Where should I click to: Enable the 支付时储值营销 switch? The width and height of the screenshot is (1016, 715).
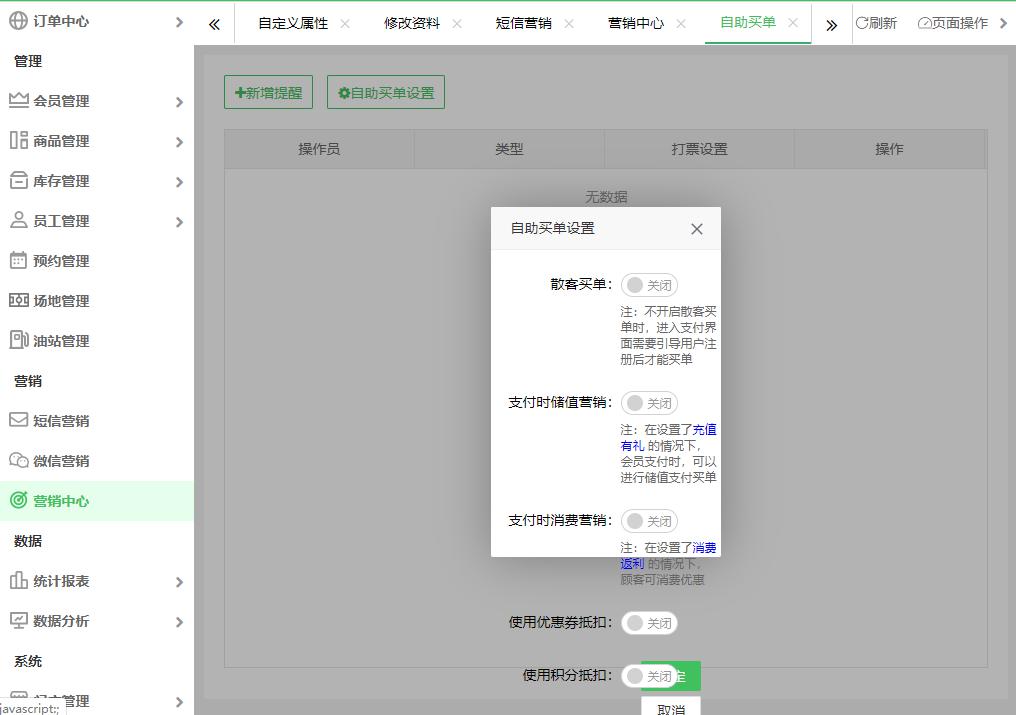(649, 403)
